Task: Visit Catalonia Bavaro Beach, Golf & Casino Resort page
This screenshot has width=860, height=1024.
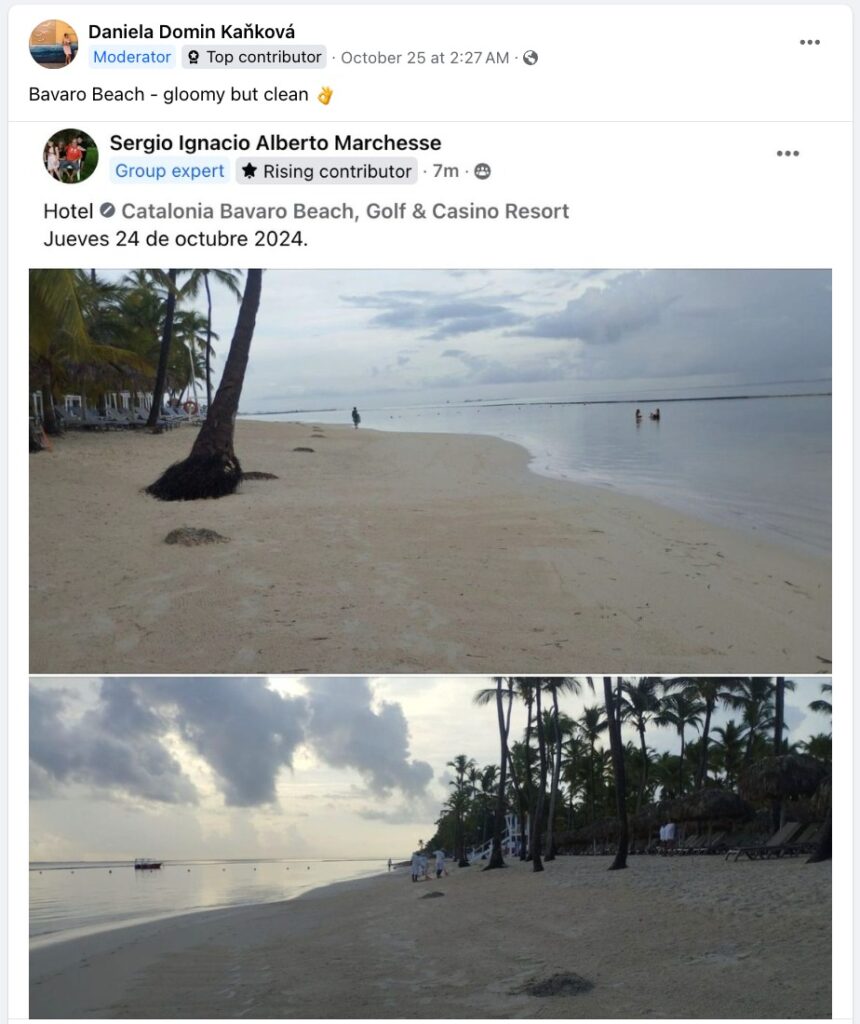Action: (x=345, y=211)
